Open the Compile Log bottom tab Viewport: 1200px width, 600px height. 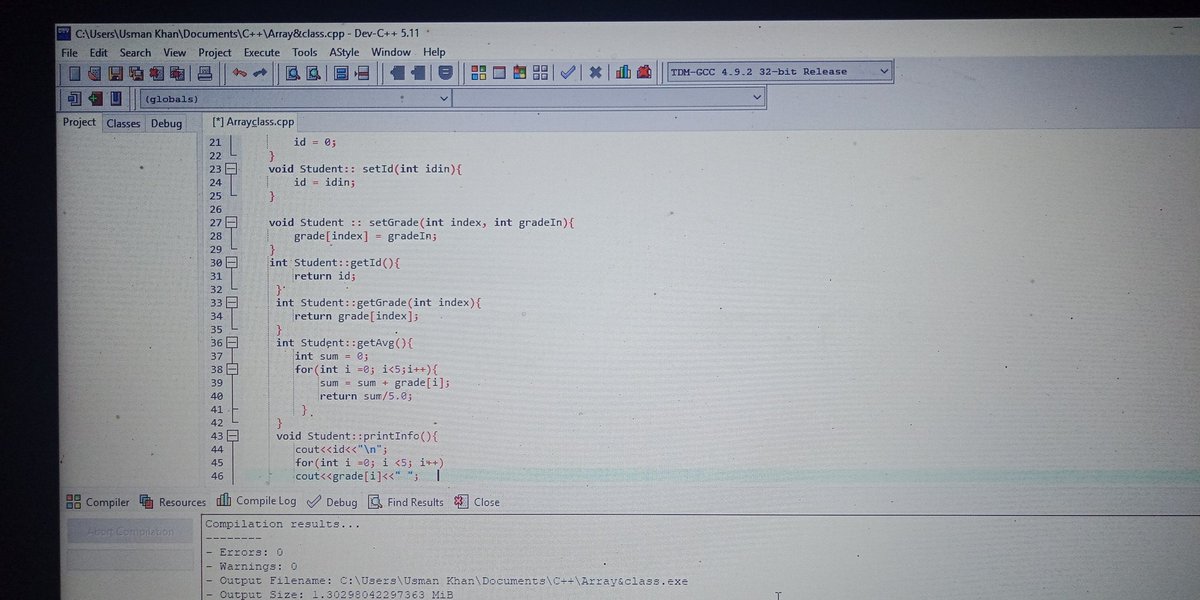pyautogui.click(x=256, y=501)
